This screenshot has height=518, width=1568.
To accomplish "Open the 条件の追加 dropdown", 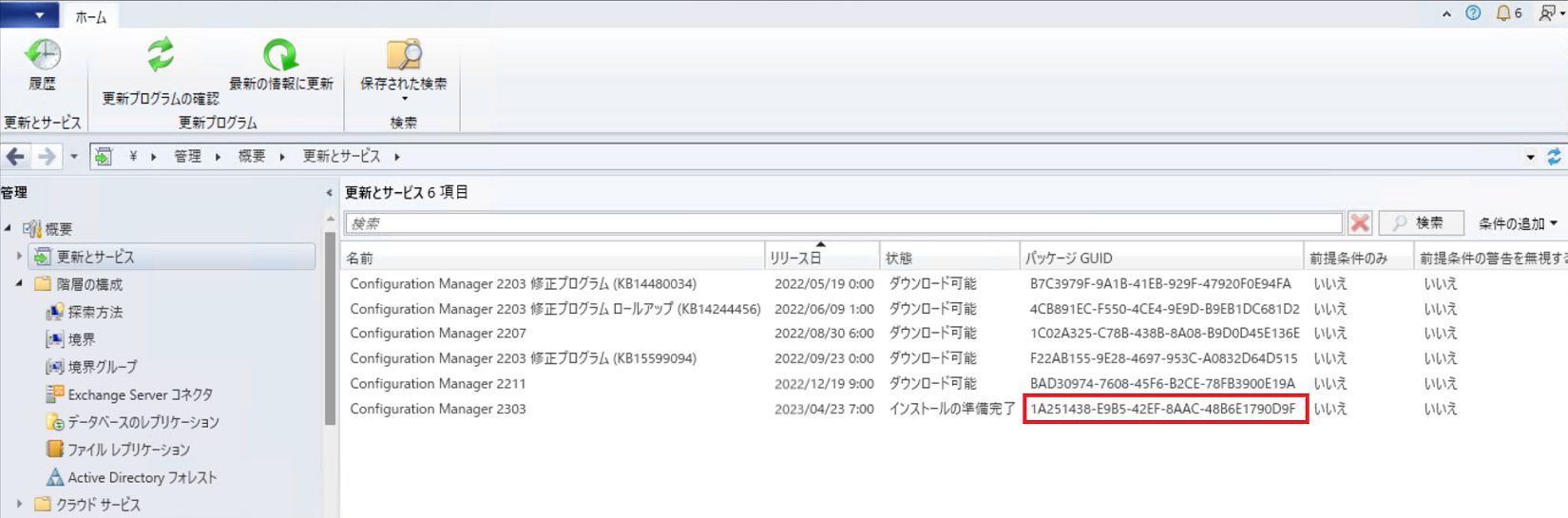I will pos(1518,223).
